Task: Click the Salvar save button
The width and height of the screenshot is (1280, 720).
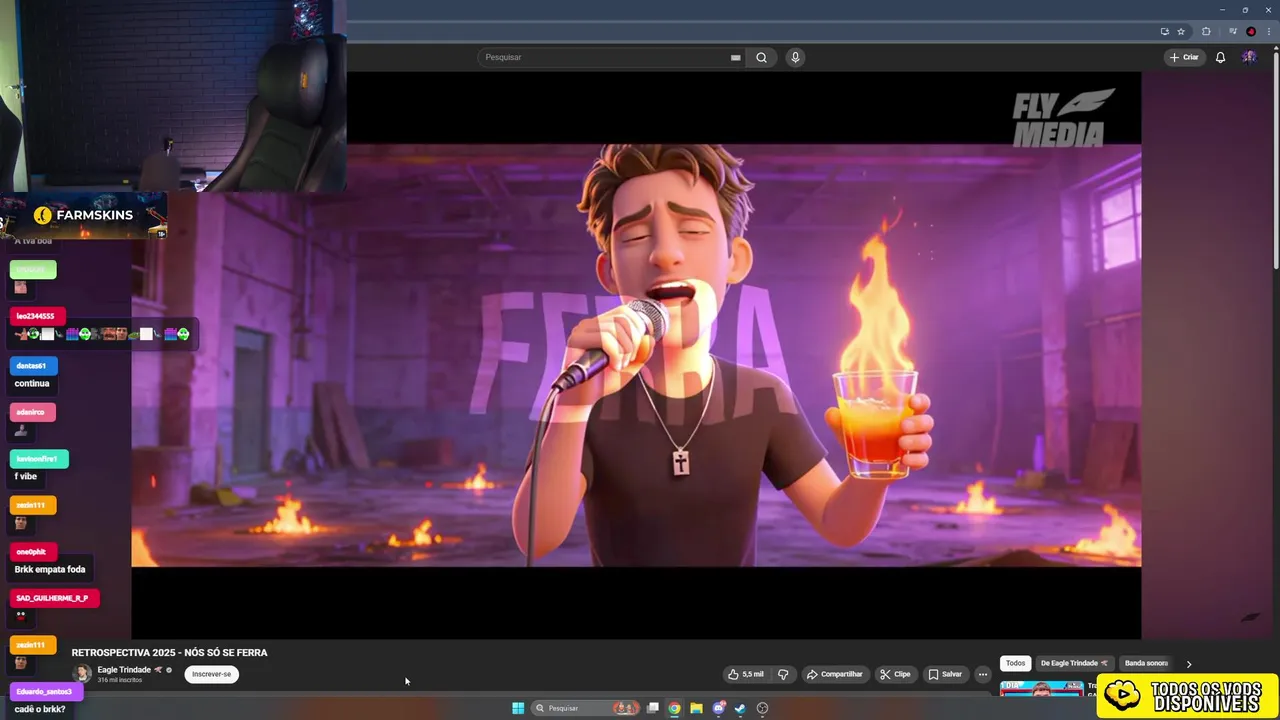Action: coord(945,674)
